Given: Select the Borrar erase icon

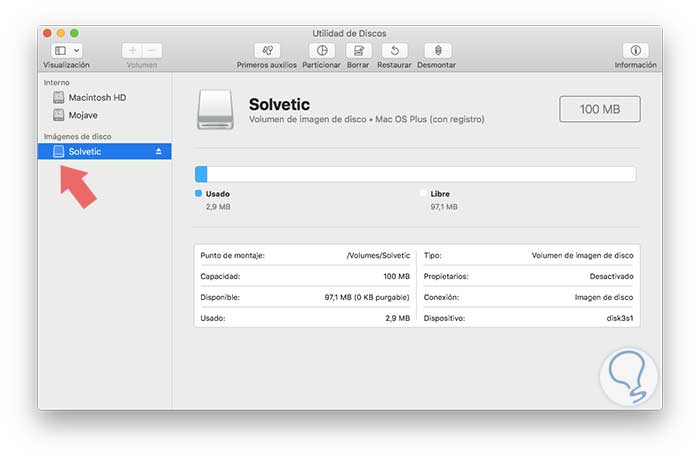Looking at the screenshot, I should click(x=358, y=50).
